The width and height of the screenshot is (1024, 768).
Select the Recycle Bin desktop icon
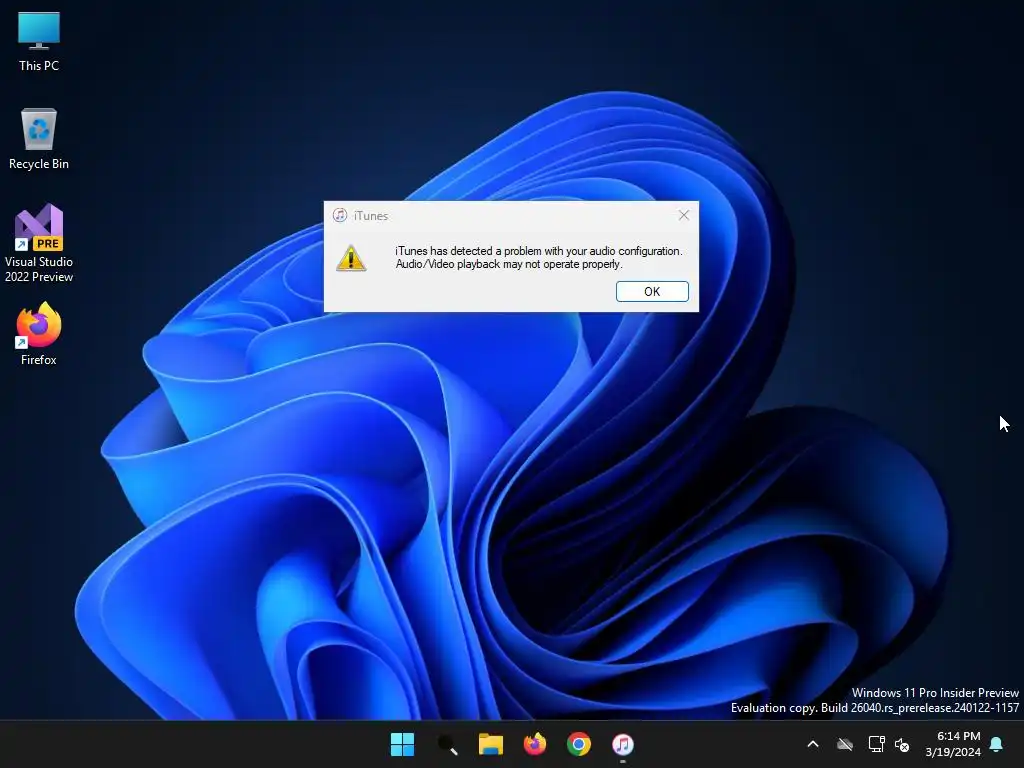coord(39,139)
